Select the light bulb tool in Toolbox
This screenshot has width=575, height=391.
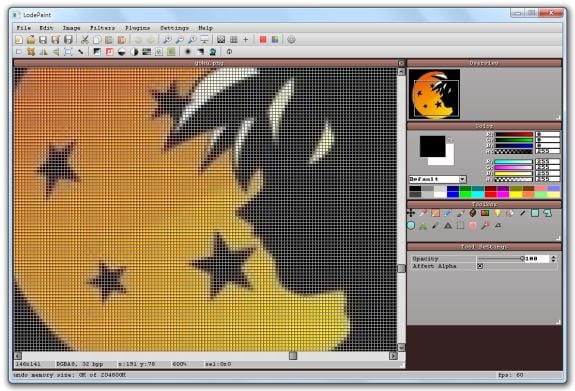pyautogui.click(x=498, y=213)
